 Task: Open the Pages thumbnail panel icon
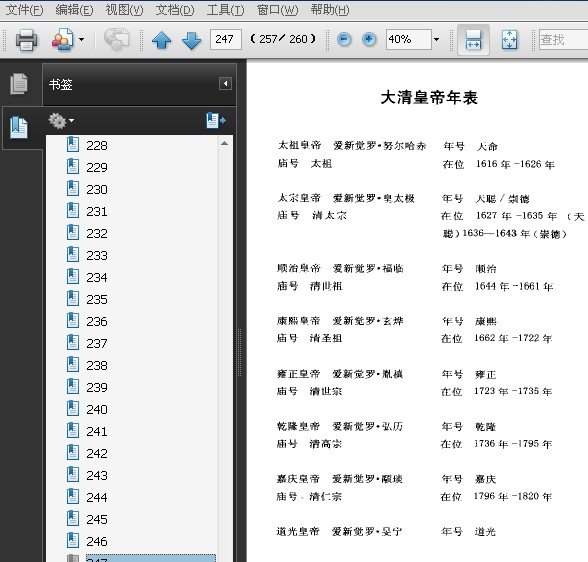point(19,84)
